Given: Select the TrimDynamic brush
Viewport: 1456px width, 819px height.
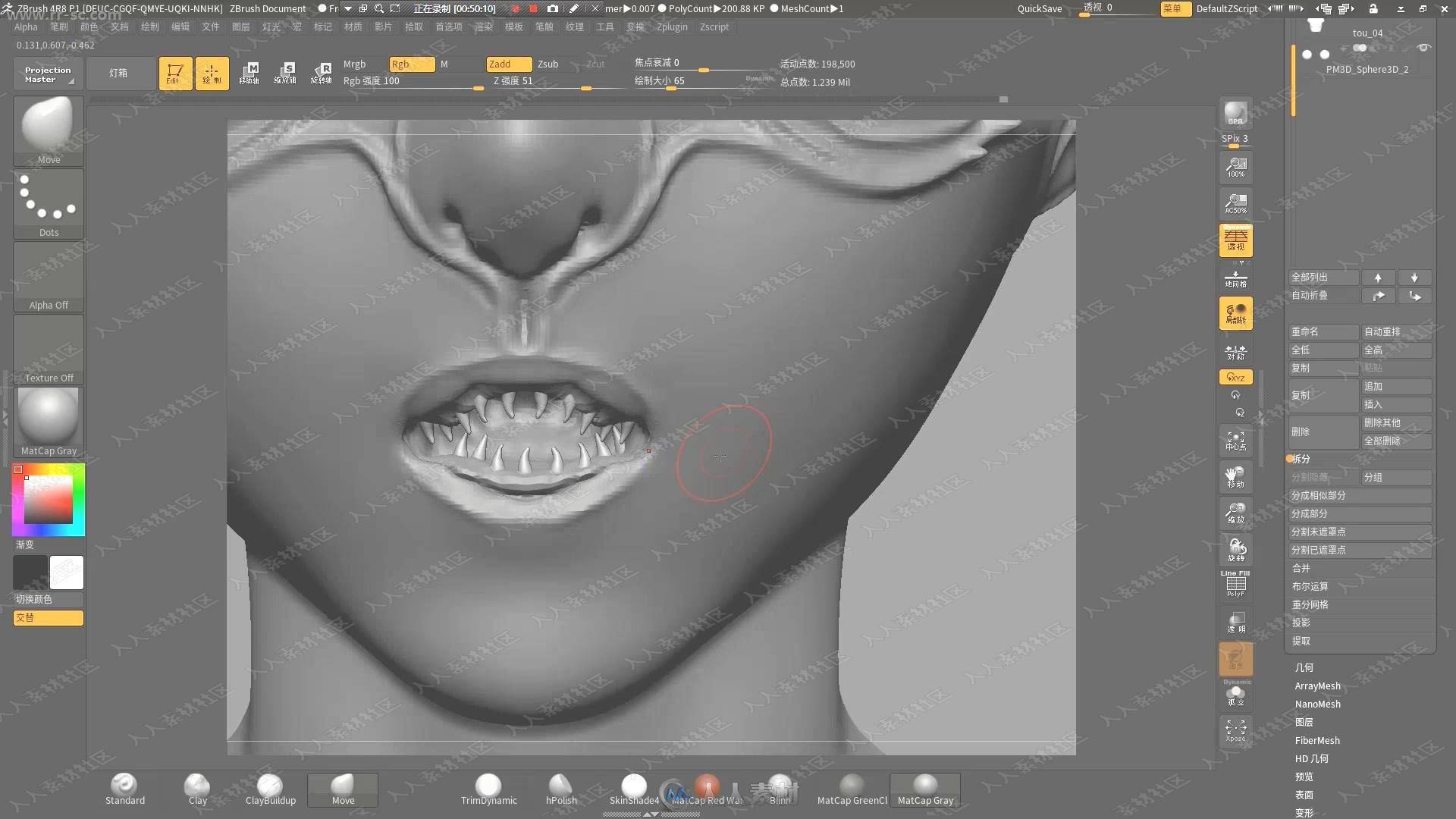Looking at the screenshot, I should pos(489,789).
